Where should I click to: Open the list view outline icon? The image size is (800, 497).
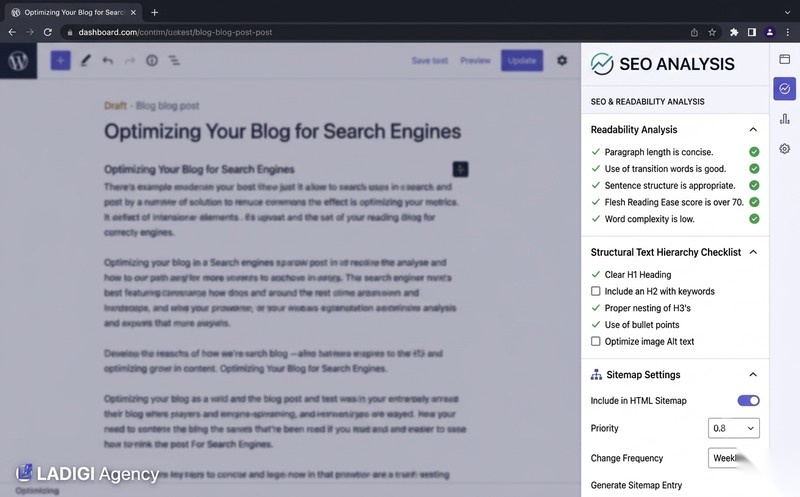pos(174,61)
